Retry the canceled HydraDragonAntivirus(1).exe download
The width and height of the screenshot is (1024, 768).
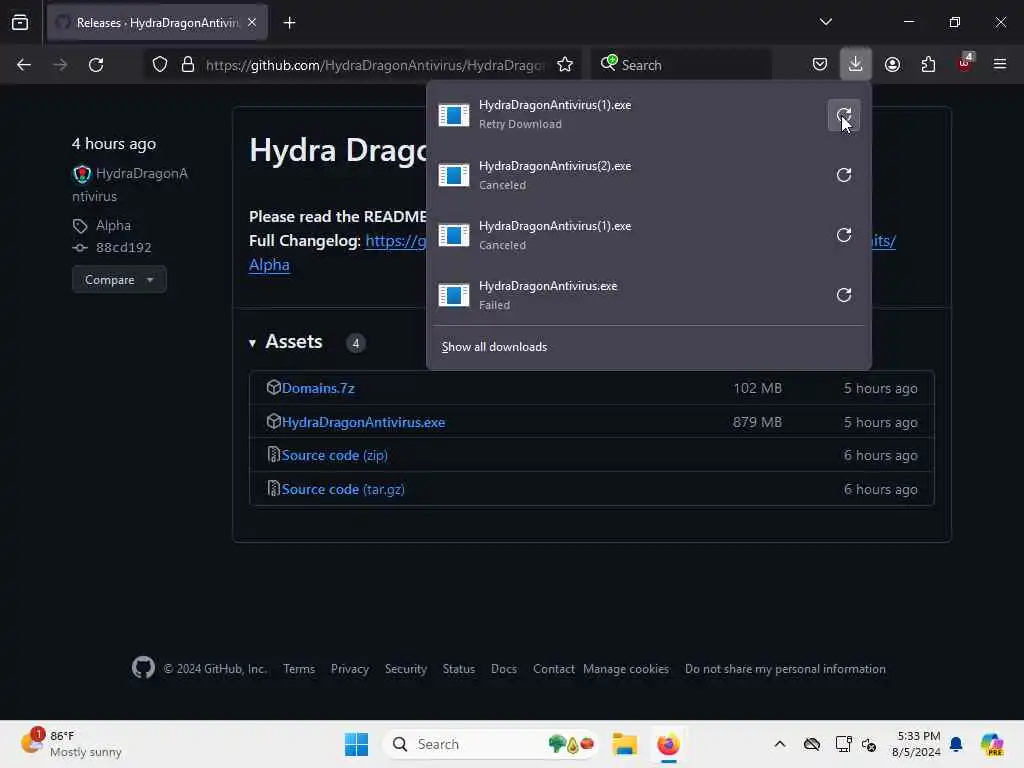[843, 235]
